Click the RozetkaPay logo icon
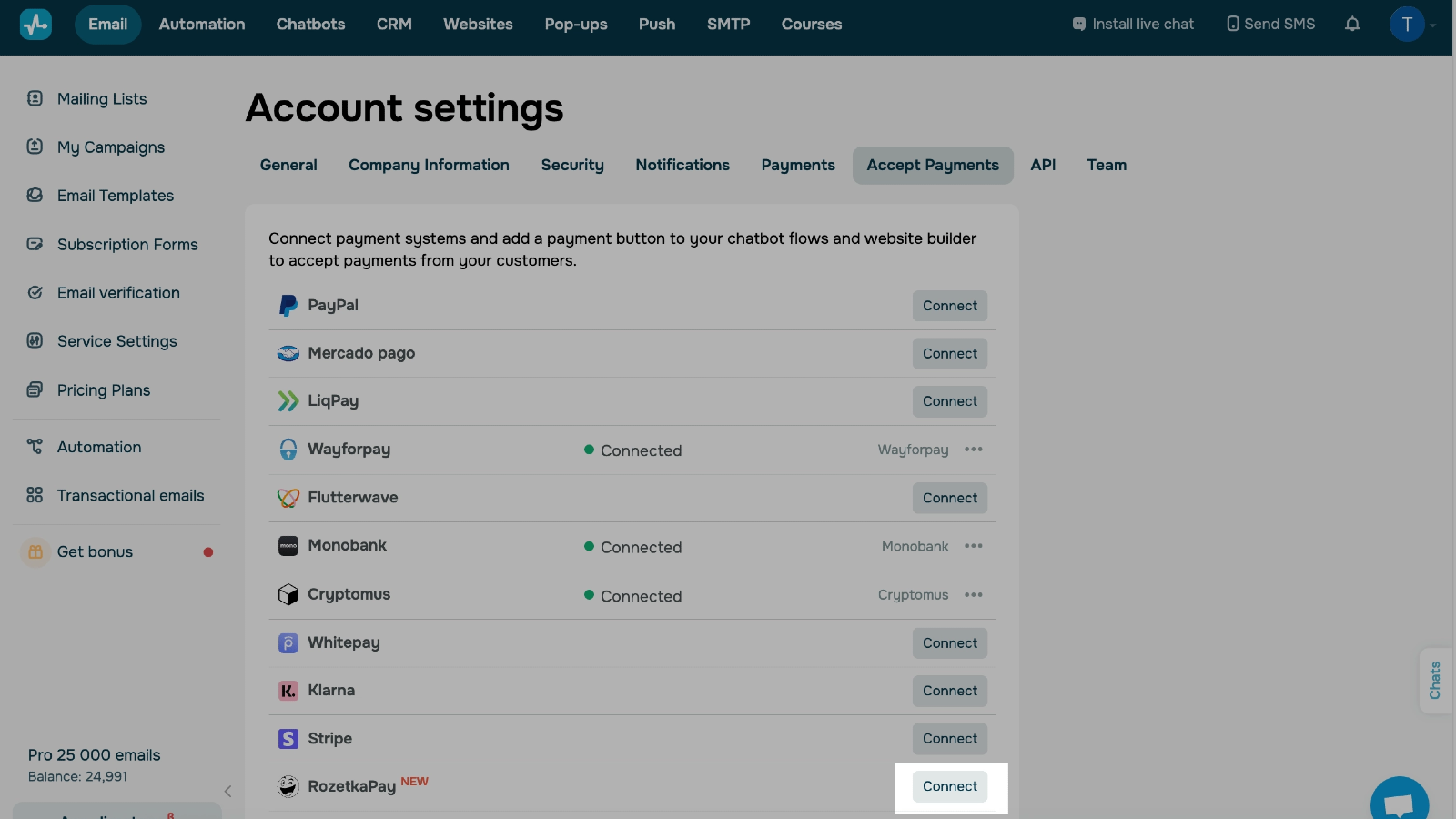 [x=288, y=786]
